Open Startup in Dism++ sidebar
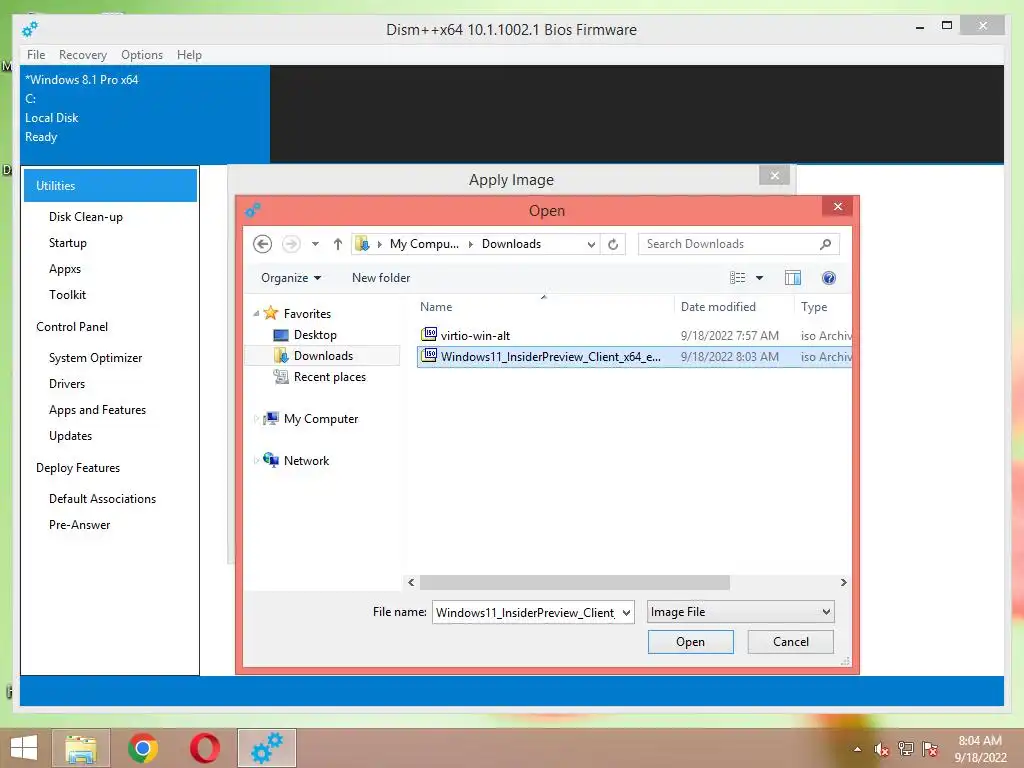The width and height of the screenshot is (1024, 768). (x=67, y=243)
